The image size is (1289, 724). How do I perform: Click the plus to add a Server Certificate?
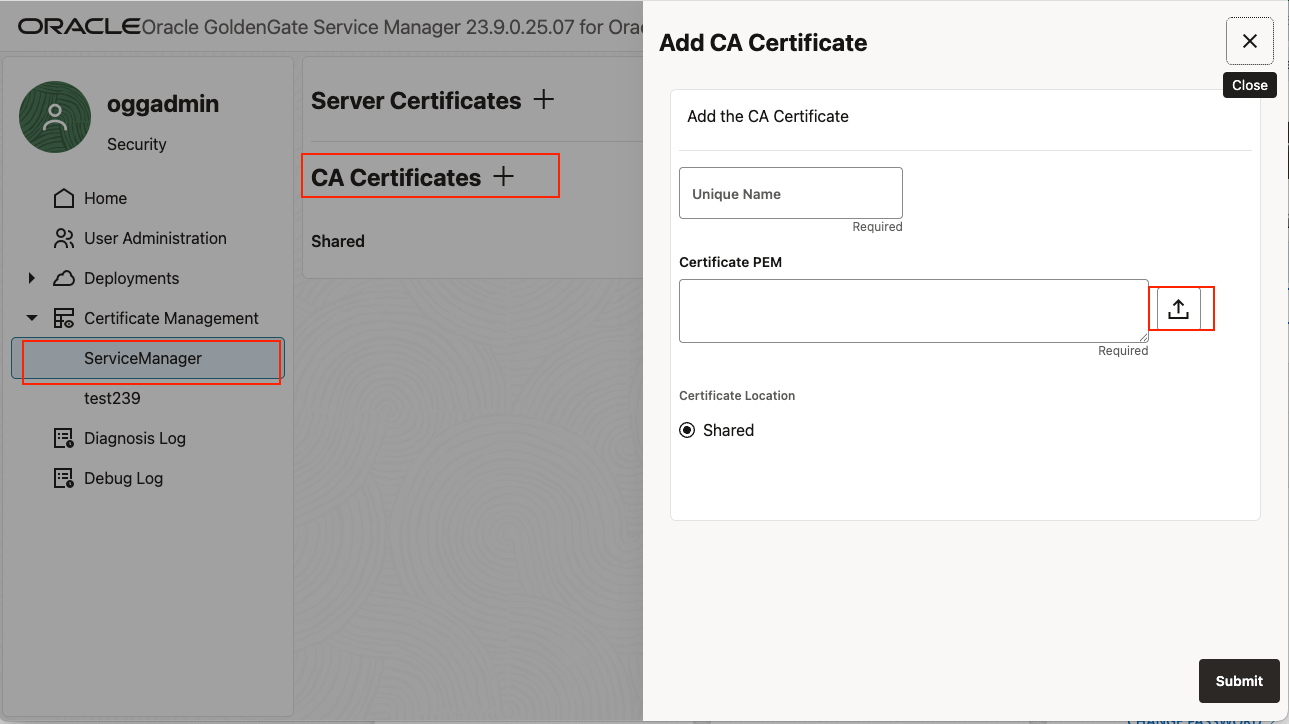pyautogui.click(x=542, y=100)
